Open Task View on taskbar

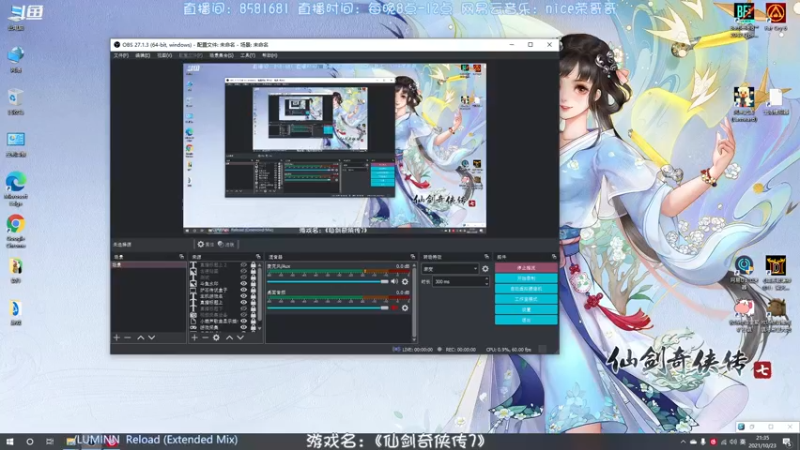(x=49, y=442)
